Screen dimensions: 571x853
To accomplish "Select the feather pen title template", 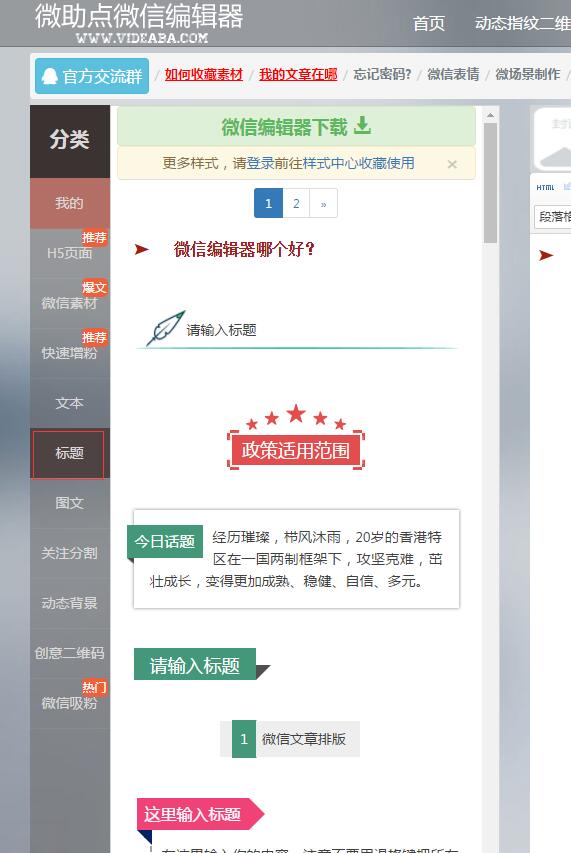I will [x=296, y=330].
